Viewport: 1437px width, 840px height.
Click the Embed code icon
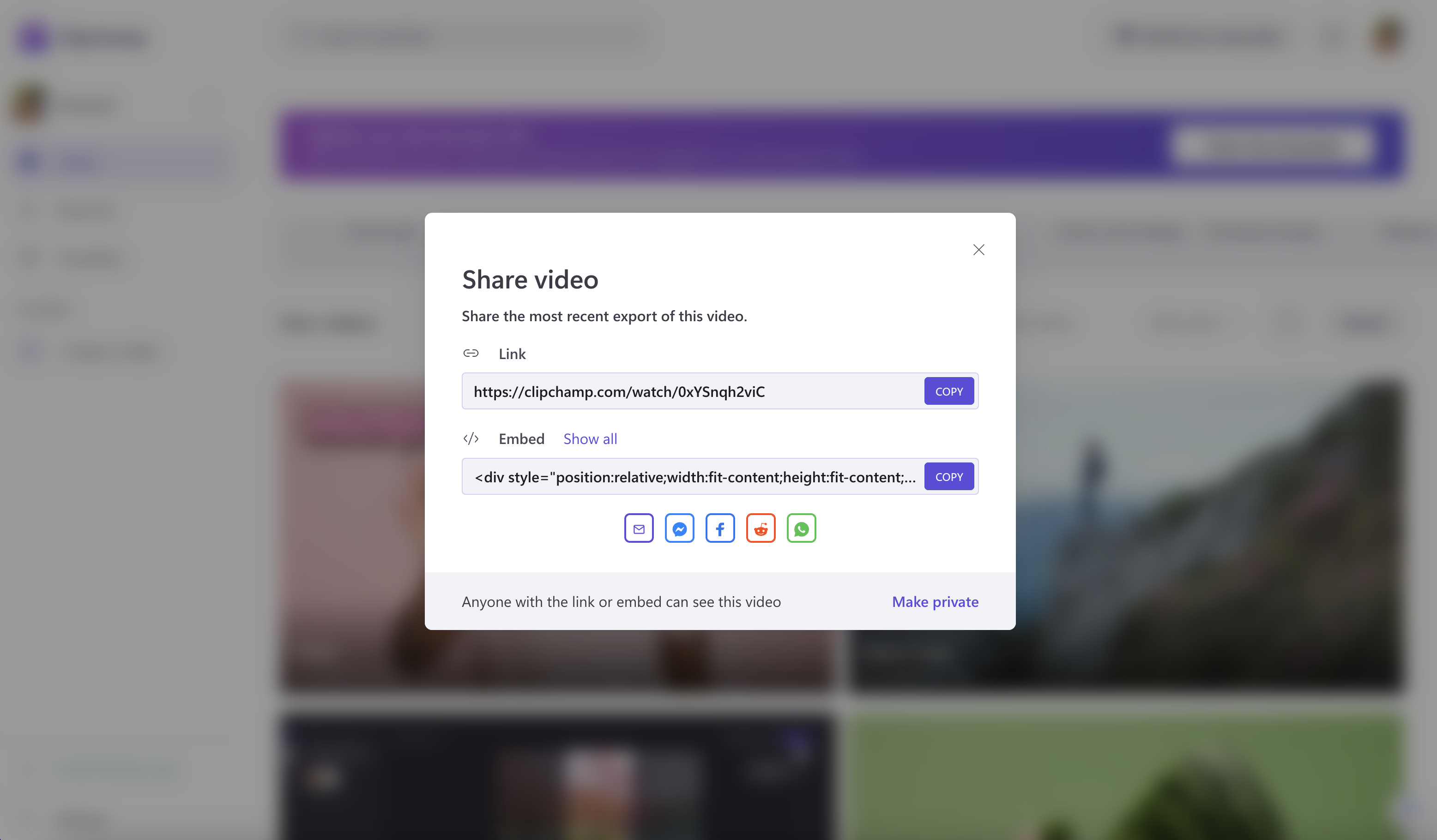tap(470, 438)
